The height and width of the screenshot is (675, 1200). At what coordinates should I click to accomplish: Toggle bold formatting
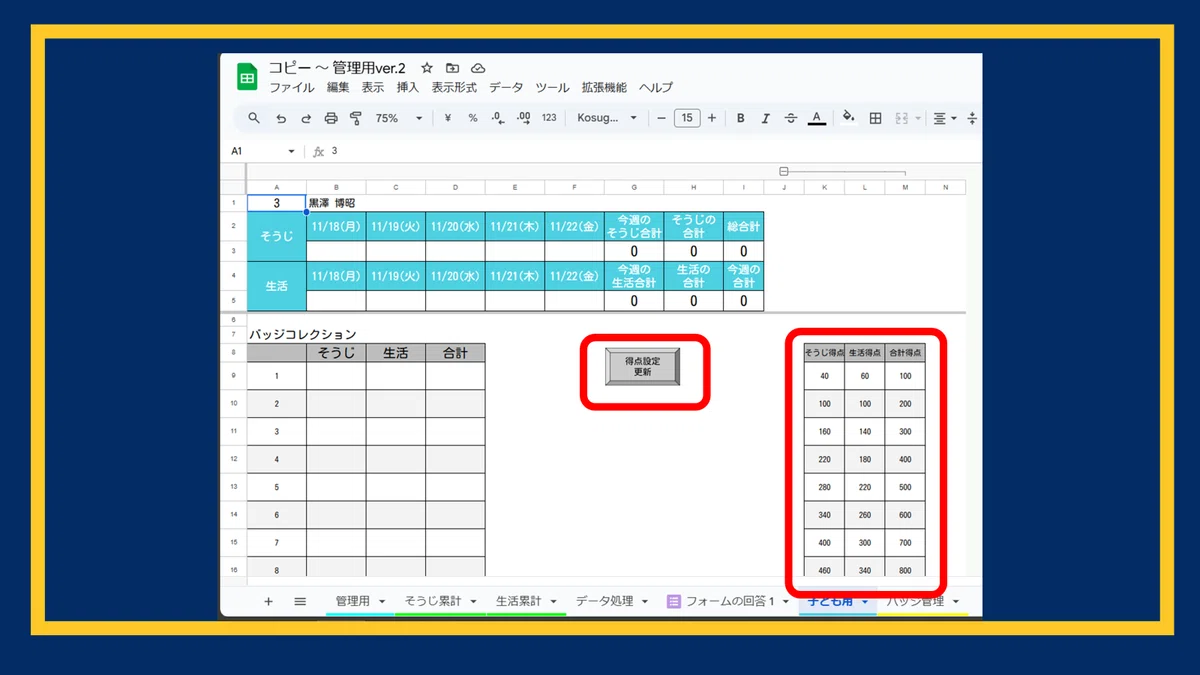741,118
